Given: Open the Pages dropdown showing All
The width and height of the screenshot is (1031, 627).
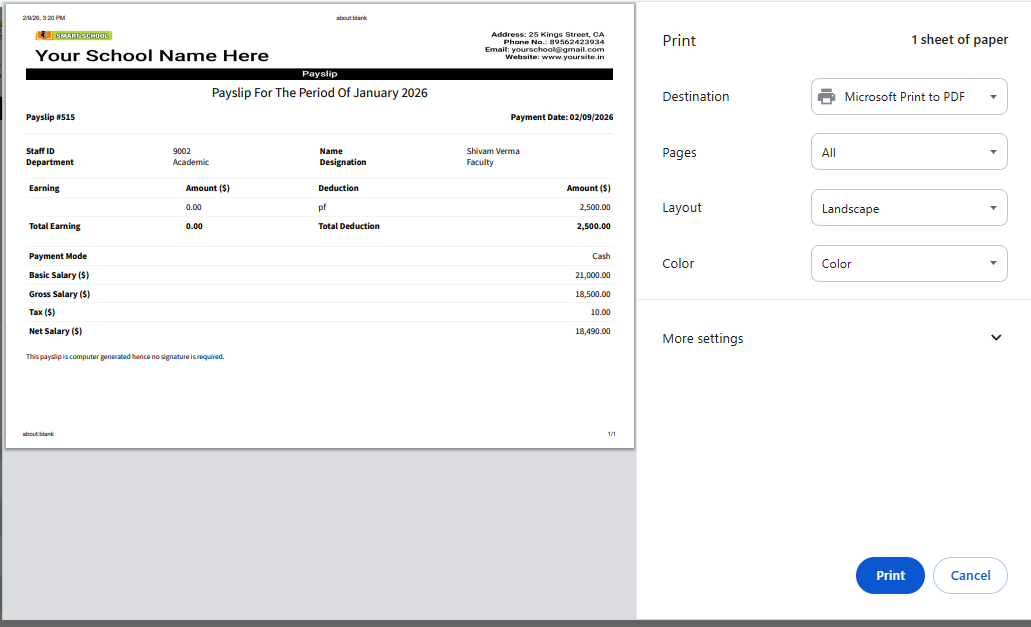Looking at the screenshot, I should click(907, 151).
